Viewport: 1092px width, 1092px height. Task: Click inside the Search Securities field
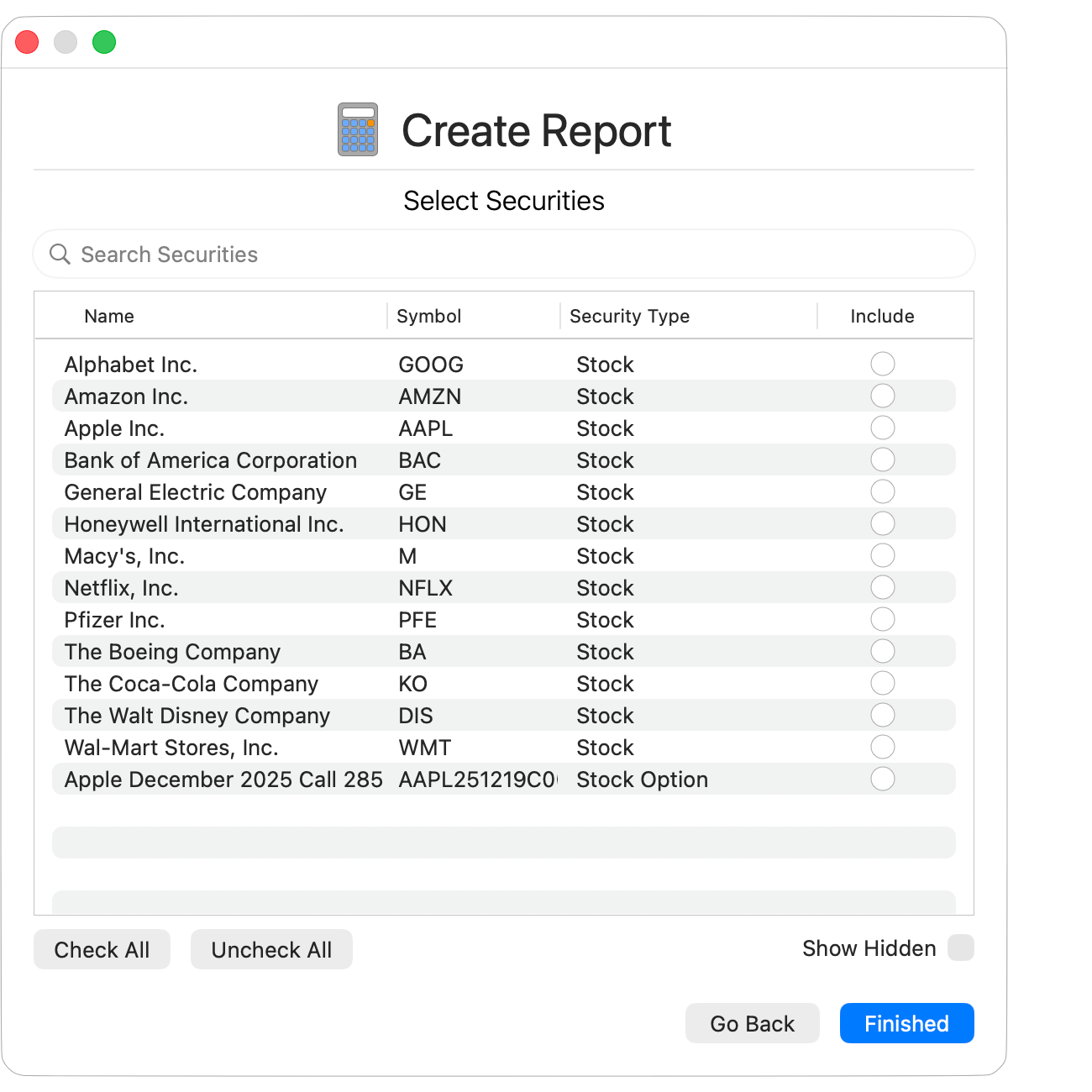(336, 254)
